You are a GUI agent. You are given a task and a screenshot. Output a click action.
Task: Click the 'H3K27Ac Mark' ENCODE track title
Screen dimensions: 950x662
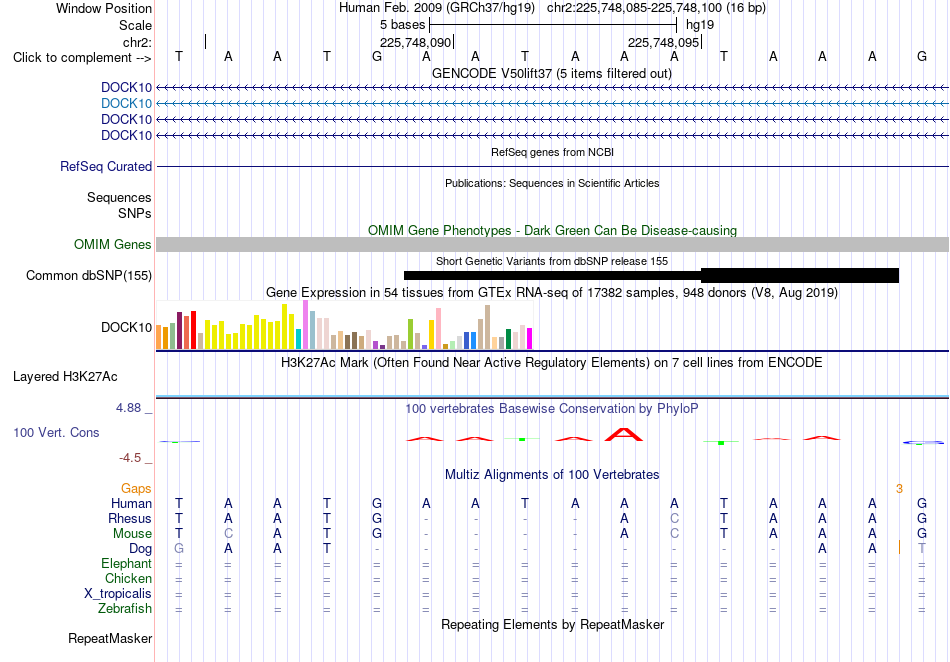click(552, 363)
